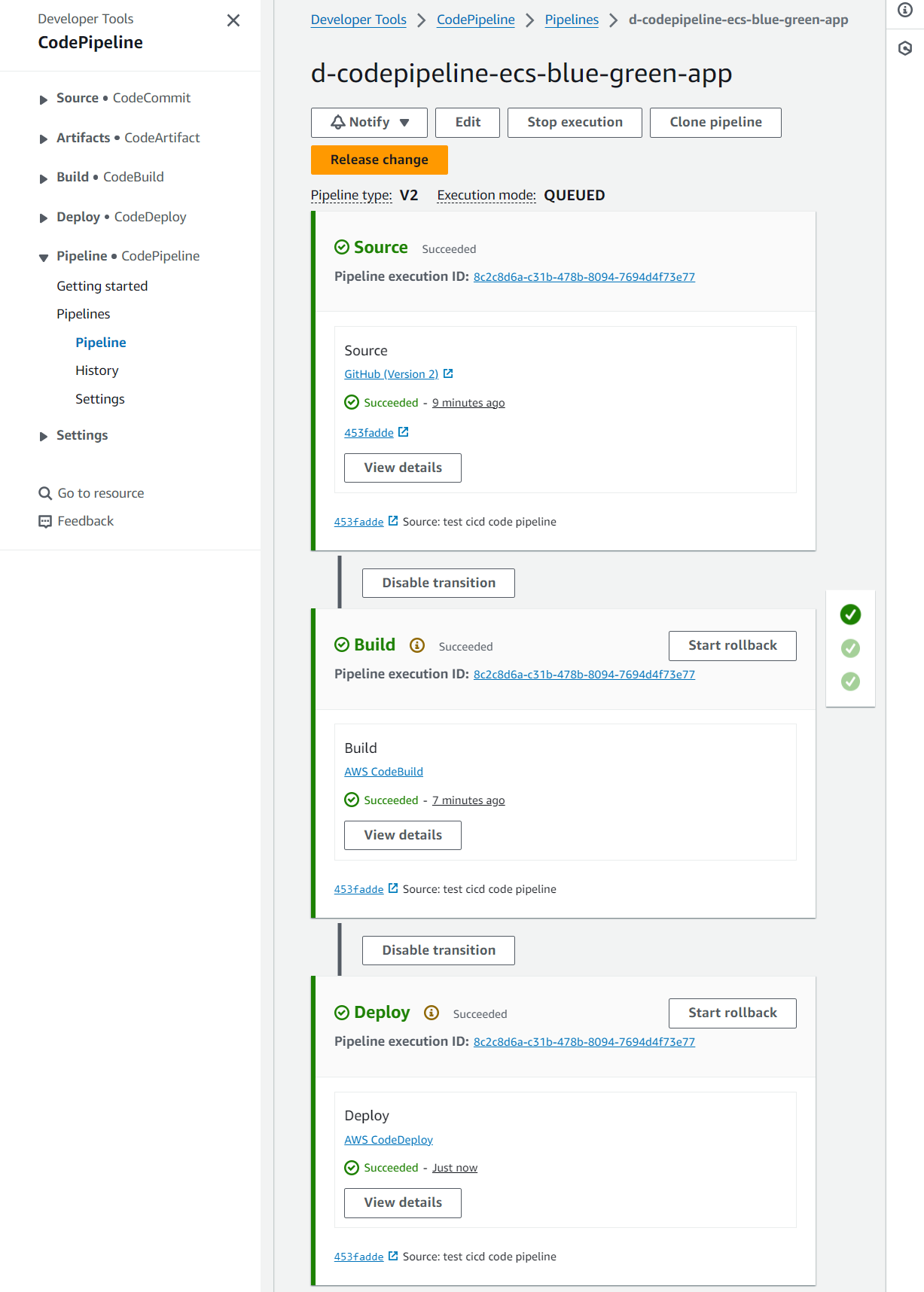924x1292 pixels.
Task: Close the Developer Tools navigation panel
Action: [x=233, y=20]
